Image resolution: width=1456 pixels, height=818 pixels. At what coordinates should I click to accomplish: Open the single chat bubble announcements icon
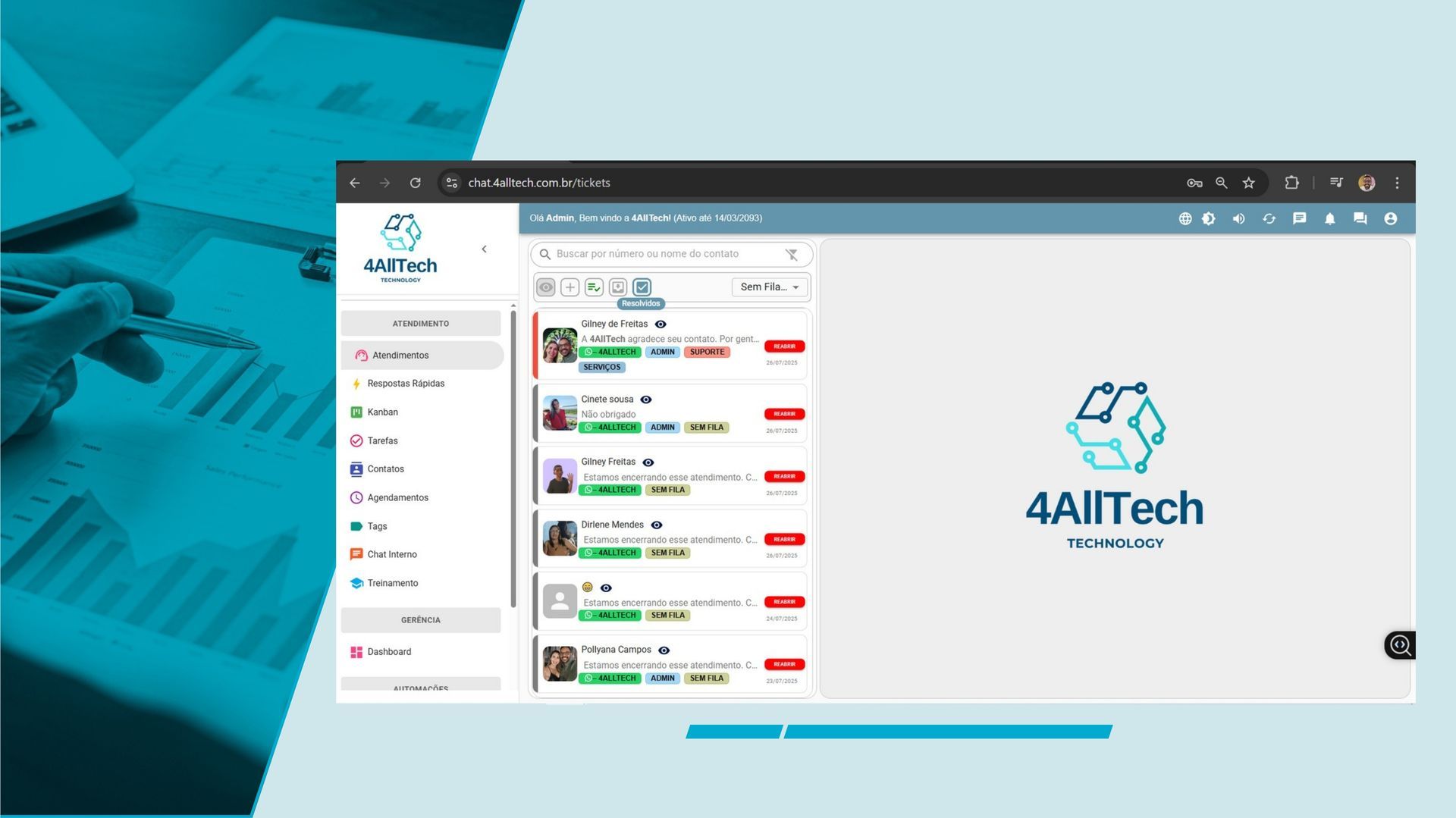coord(1299,218)
